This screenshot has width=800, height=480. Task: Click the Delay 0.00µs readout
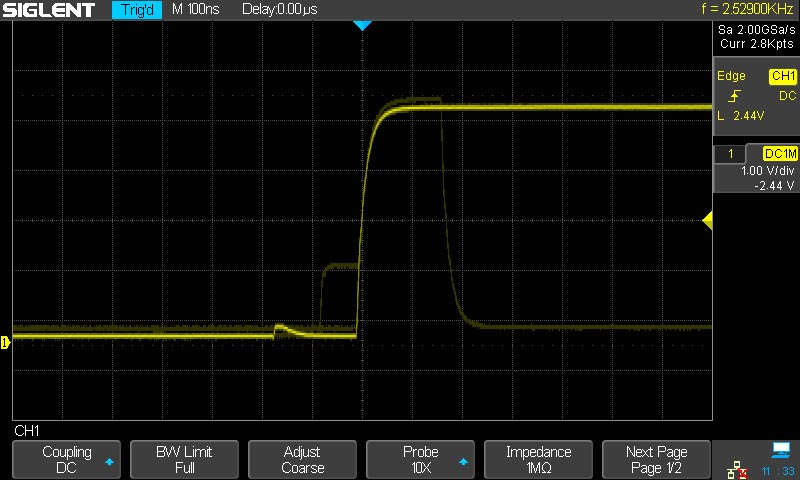[280, 10]
